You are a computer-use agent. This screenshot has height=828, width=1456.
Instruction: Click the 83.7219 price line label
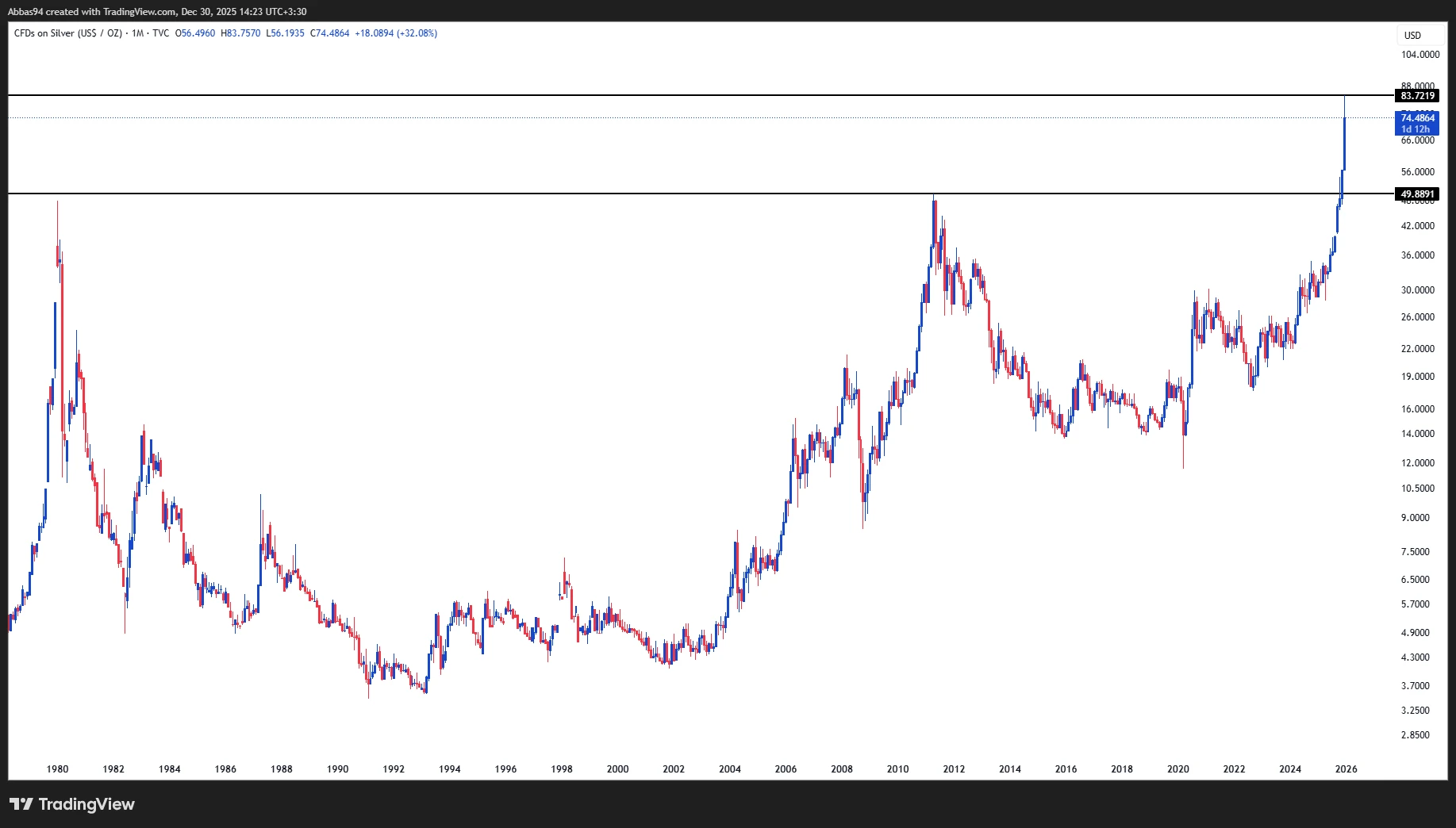(x=1419, y=95)
